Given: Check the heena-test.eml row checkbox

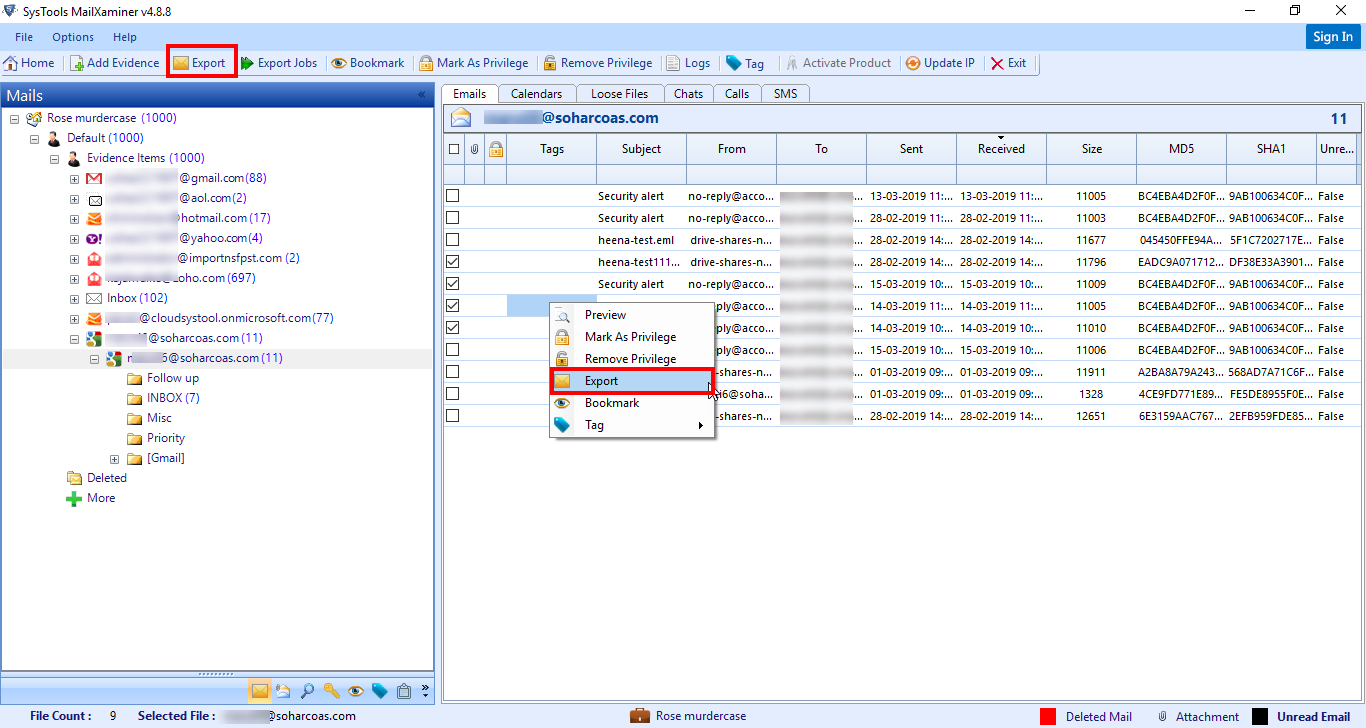Looking at the screenshot, I should 453,240.
